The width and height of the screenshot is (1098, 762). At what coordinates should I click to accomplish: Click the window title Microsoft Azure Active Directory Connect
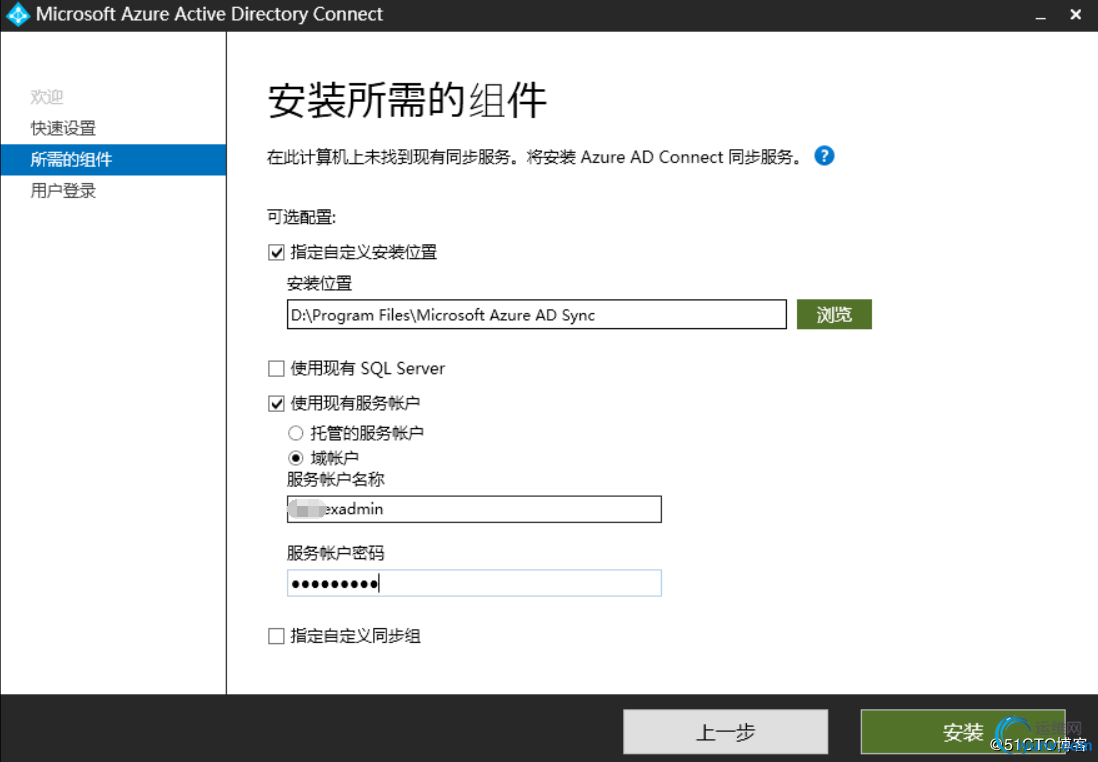(209, 15)
